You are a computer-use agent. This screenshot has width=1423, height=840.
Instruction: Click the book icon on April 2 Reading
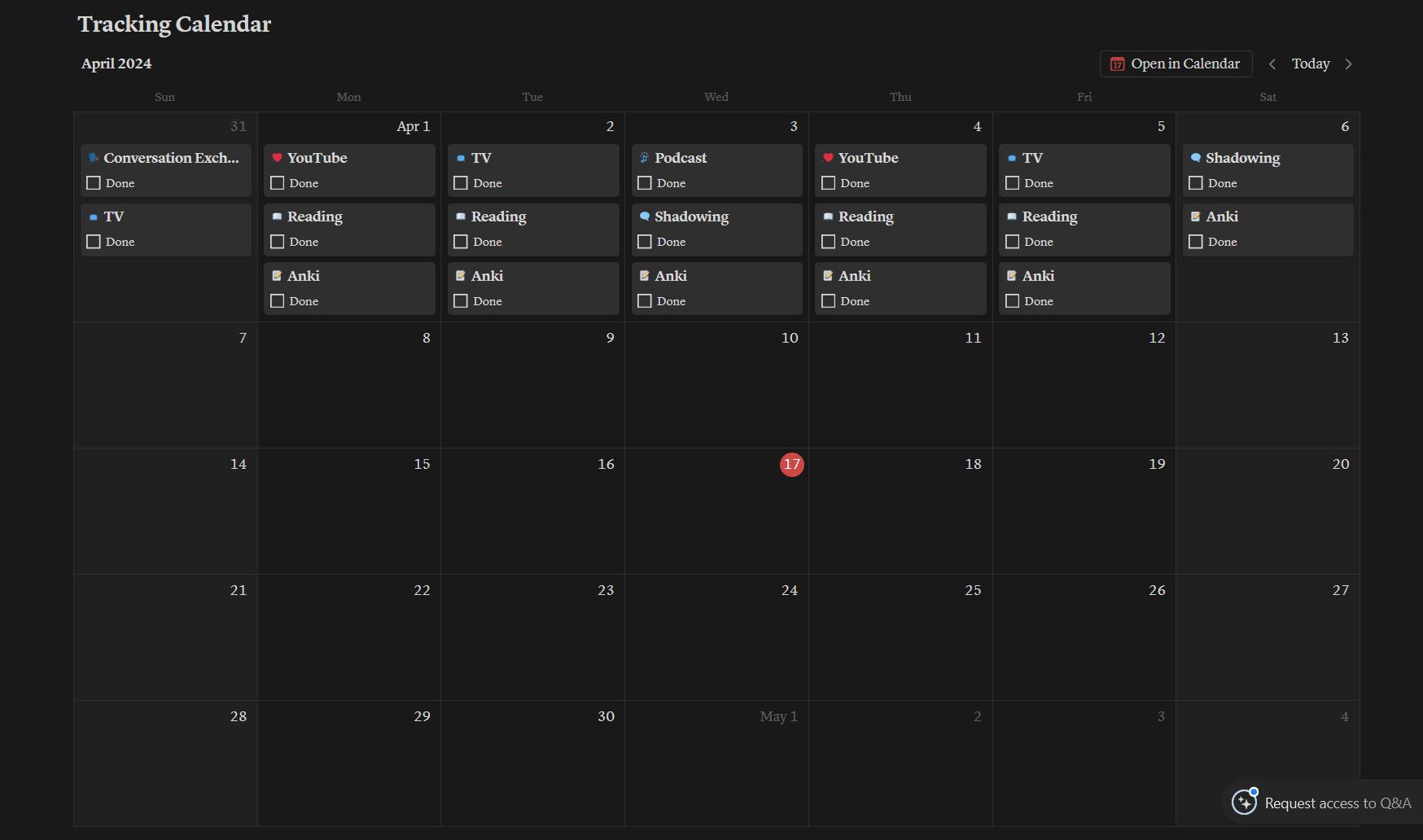click(461, 217)
